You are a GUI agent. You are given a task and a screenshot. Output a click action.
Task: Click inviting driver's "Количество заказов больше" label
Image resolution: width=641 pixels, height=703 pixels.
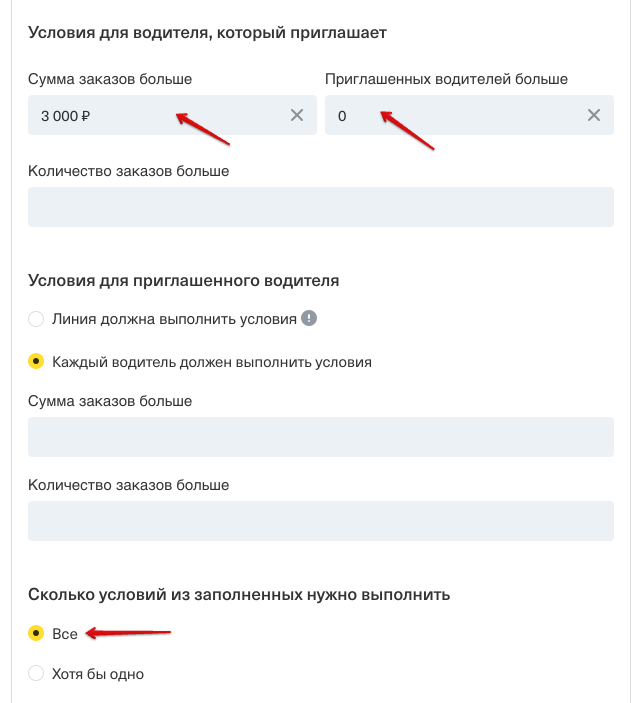(128, 171)
